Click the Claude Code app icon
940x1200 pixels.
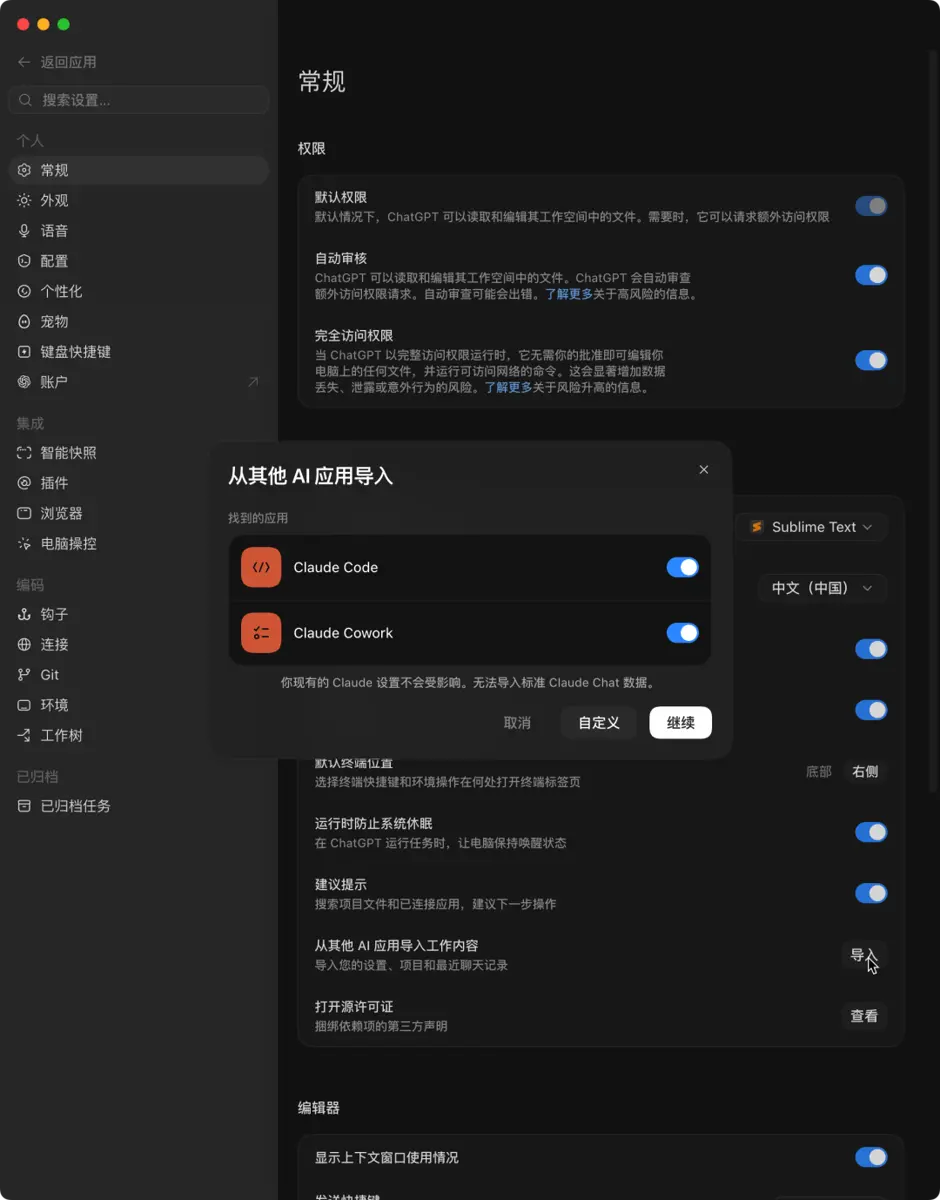[261, 567]
